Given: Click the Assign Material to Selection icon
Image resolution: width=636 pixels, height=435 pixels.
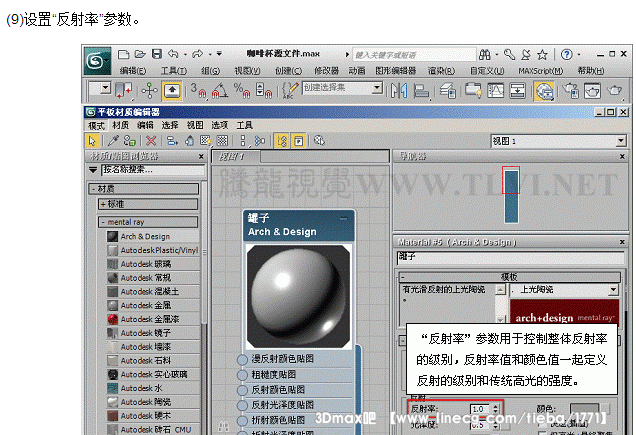Looking at the screenshot, I should [x=129, y=141].
